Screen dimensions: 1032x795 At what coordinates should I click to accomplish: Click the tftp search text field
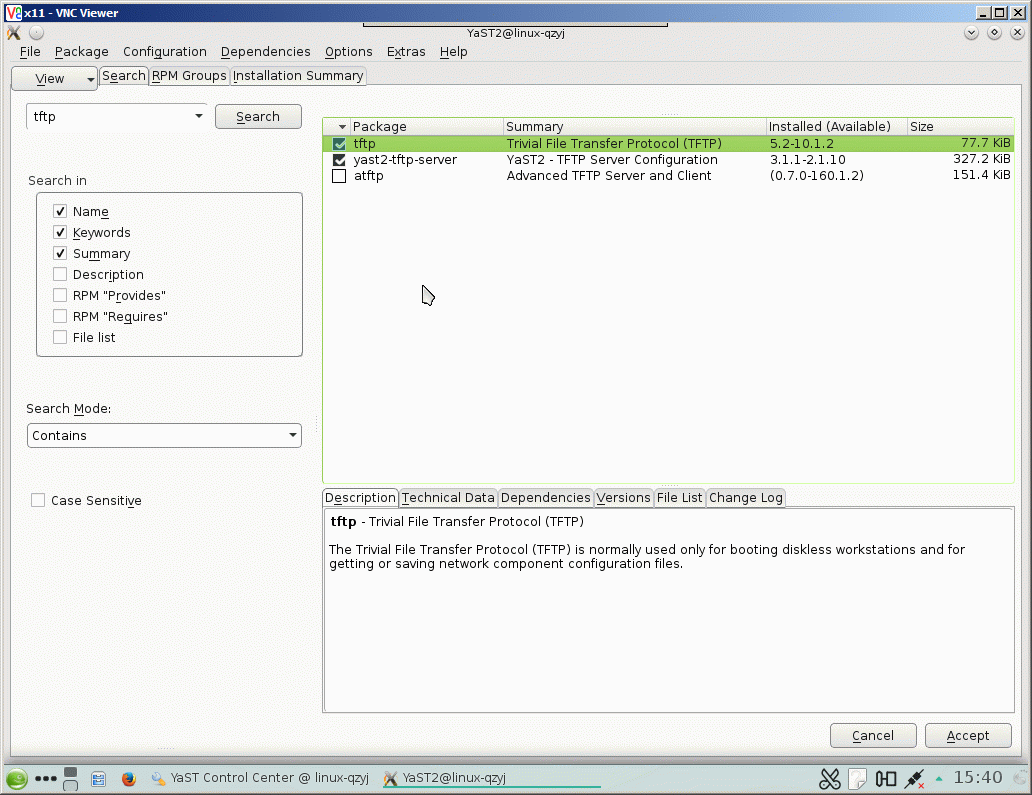(109, 116)
